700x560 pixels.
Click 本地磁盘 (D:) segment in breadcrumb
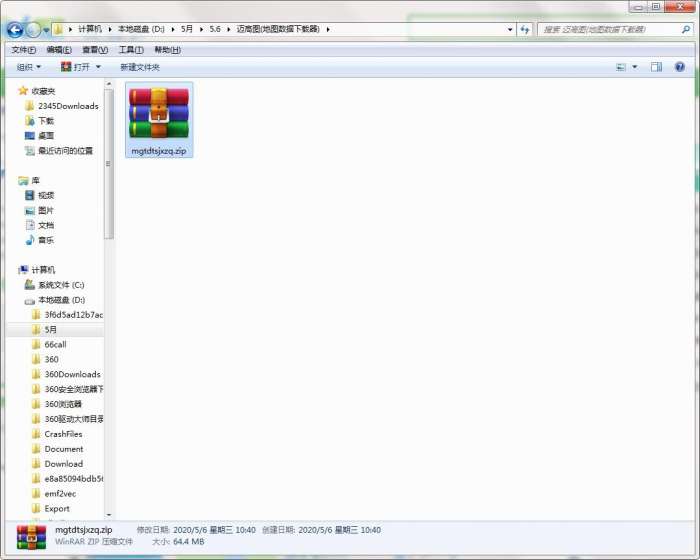(x=141, y=29)
